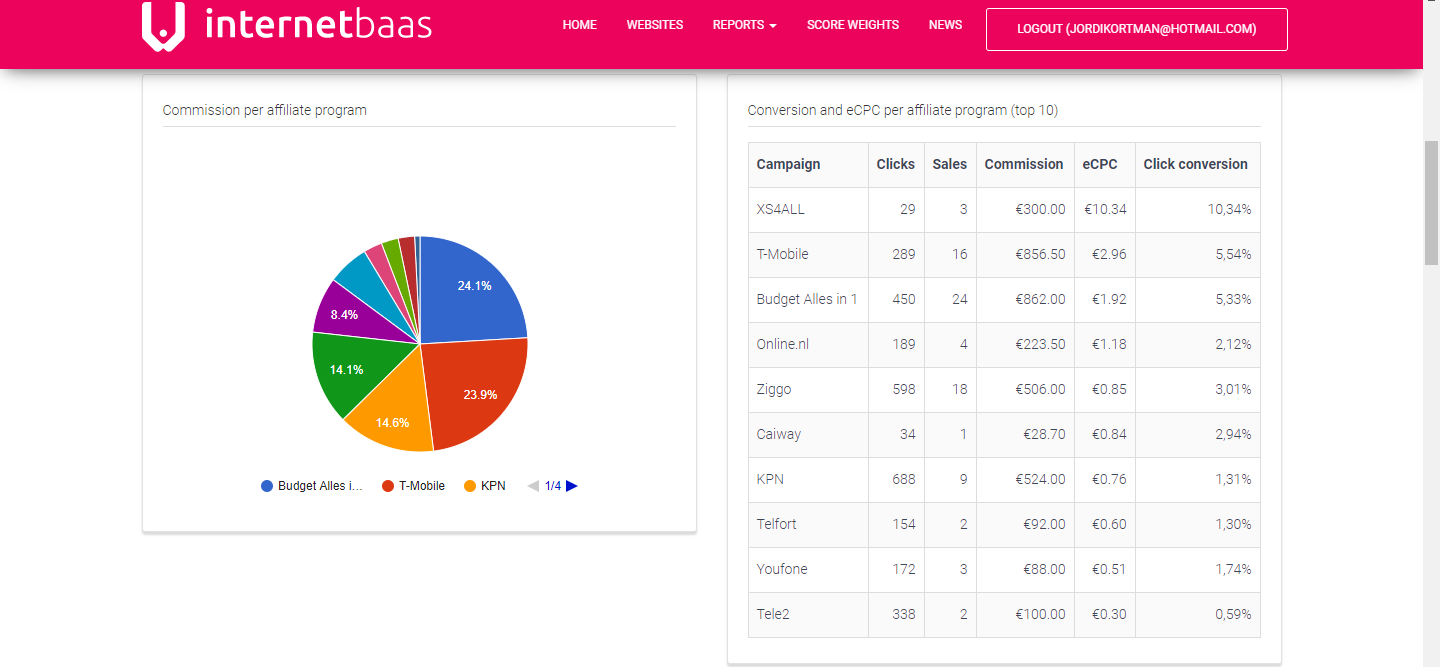Screen dimensions: 1440x667
Task: Open the Budget Alles in 1 campaign link
Action: pyautogui.click(x=807, y=299)
